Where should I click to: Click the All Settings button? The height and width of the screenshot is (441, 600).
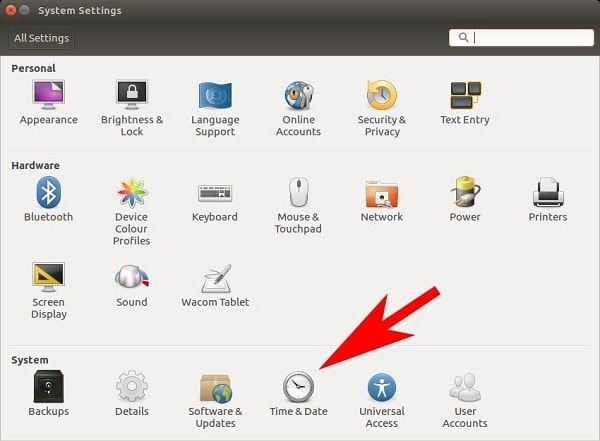42,38
